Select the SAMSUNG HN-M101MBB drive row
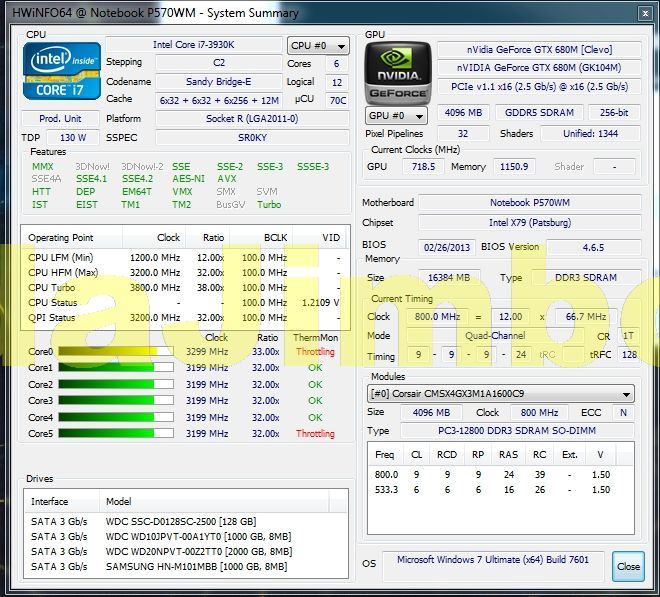Screen dimensions: 660x597 point(186,567)
